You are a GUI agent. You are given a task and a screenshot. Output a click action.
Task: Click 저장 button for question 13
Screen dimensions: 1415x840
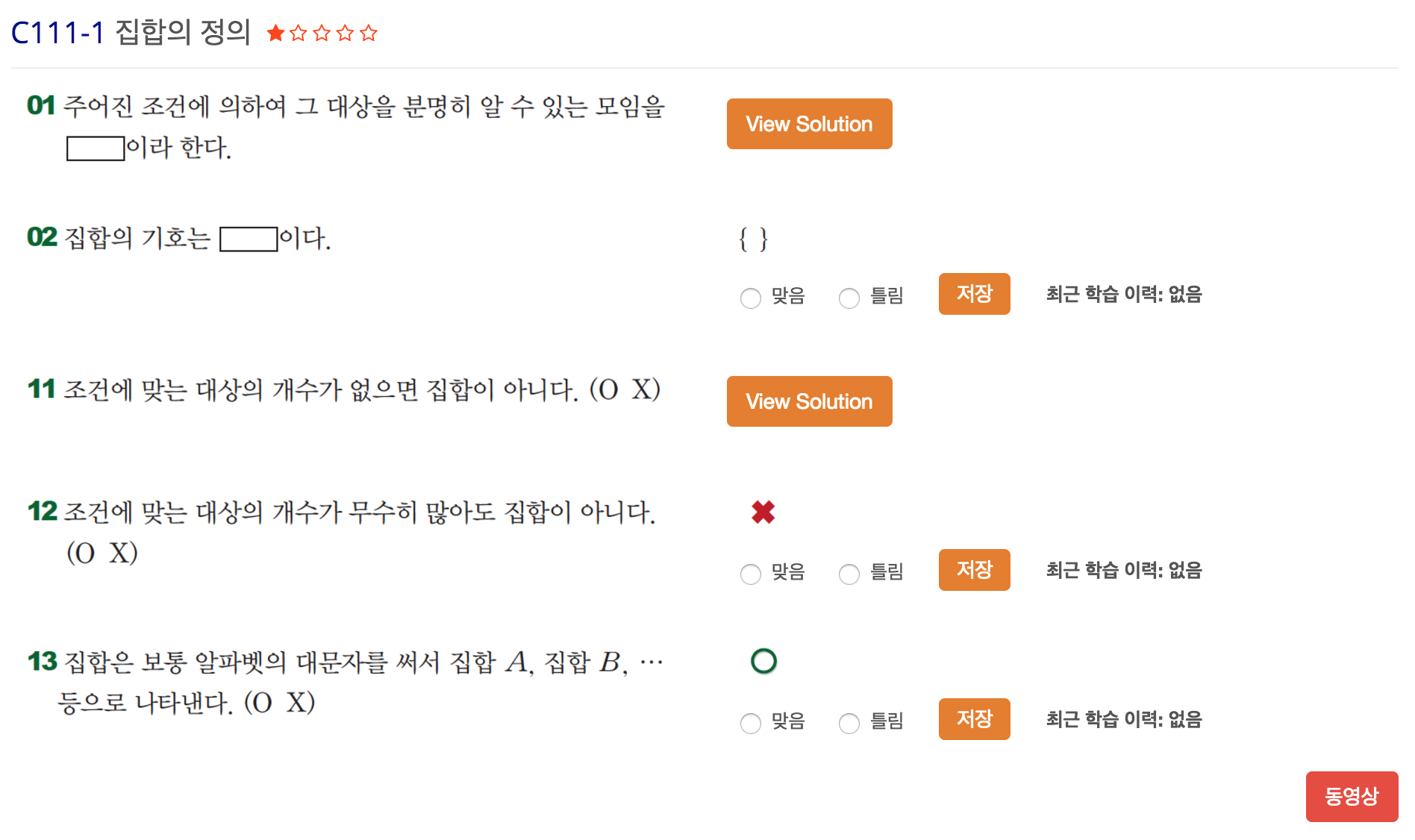click(974, 719)
